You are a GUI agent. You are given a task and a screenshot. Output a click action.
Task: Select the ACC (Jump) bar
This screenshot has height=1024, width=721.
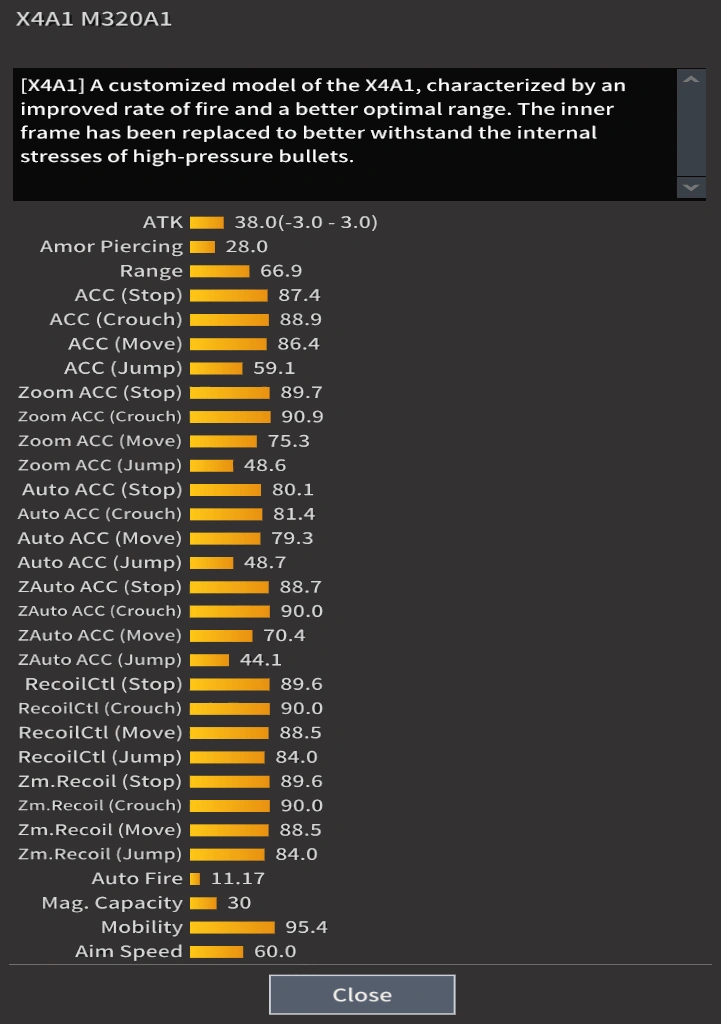[216, 369]
